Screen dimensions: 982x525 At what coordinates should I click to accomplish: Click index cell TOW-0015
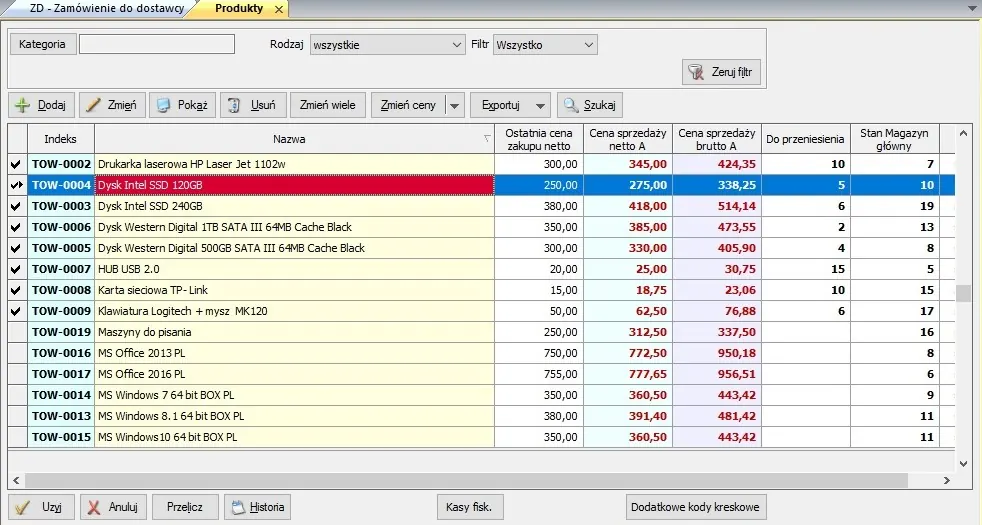pyautogui.click(x=61, y=437)
